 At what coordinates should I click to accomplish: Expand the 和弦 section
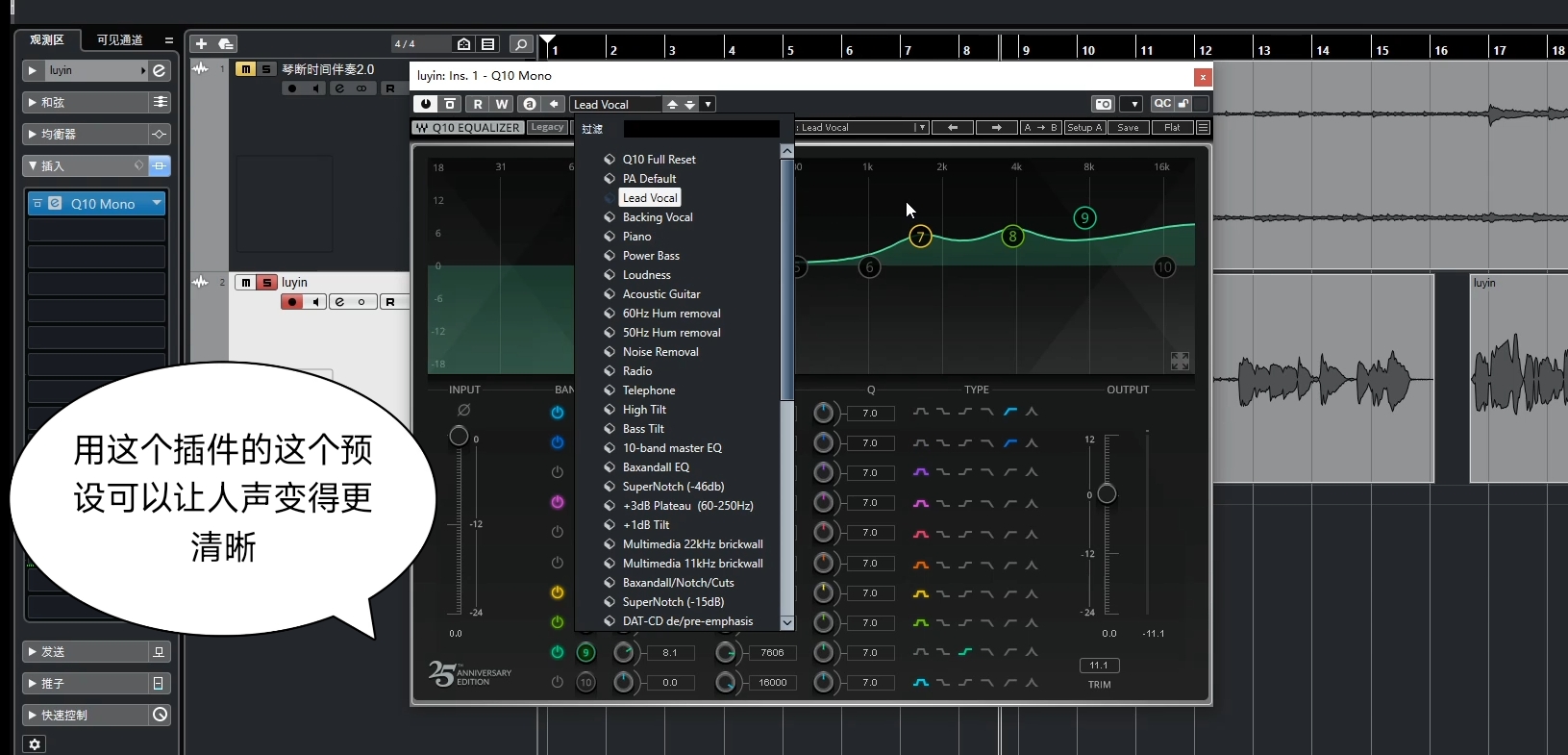pyautogui.click(x=33, y=102)
